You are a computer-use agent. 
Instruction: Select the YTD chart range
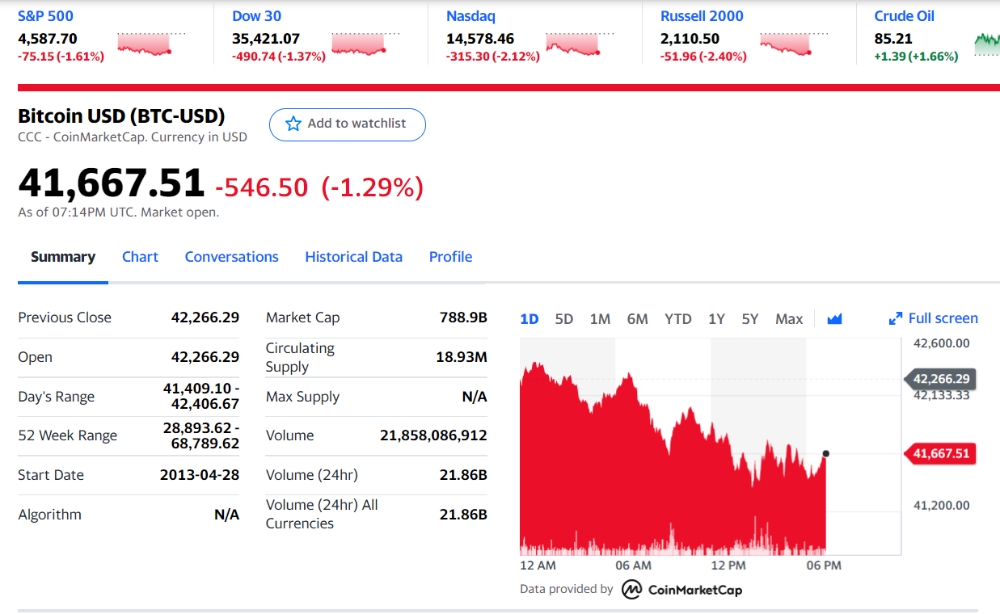[x=678, y=319]
